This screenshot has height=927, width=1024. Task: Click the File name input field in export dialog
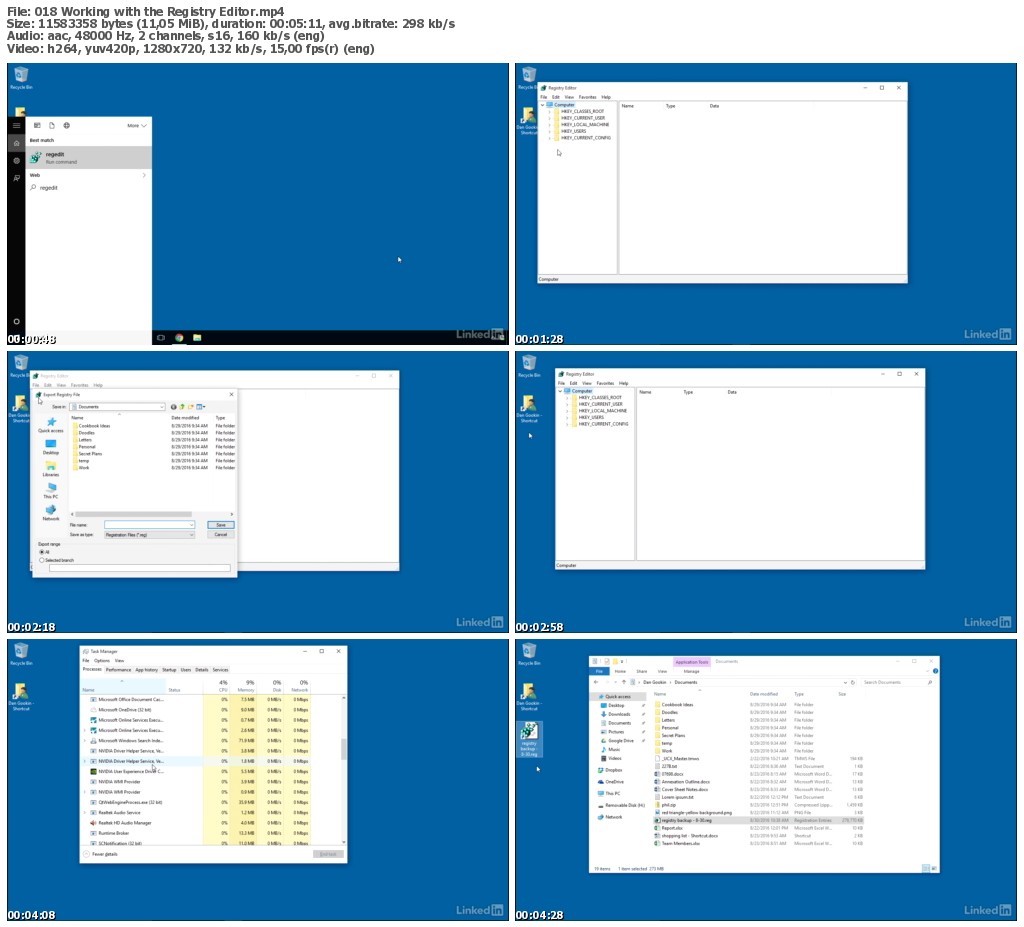point(149,525)
